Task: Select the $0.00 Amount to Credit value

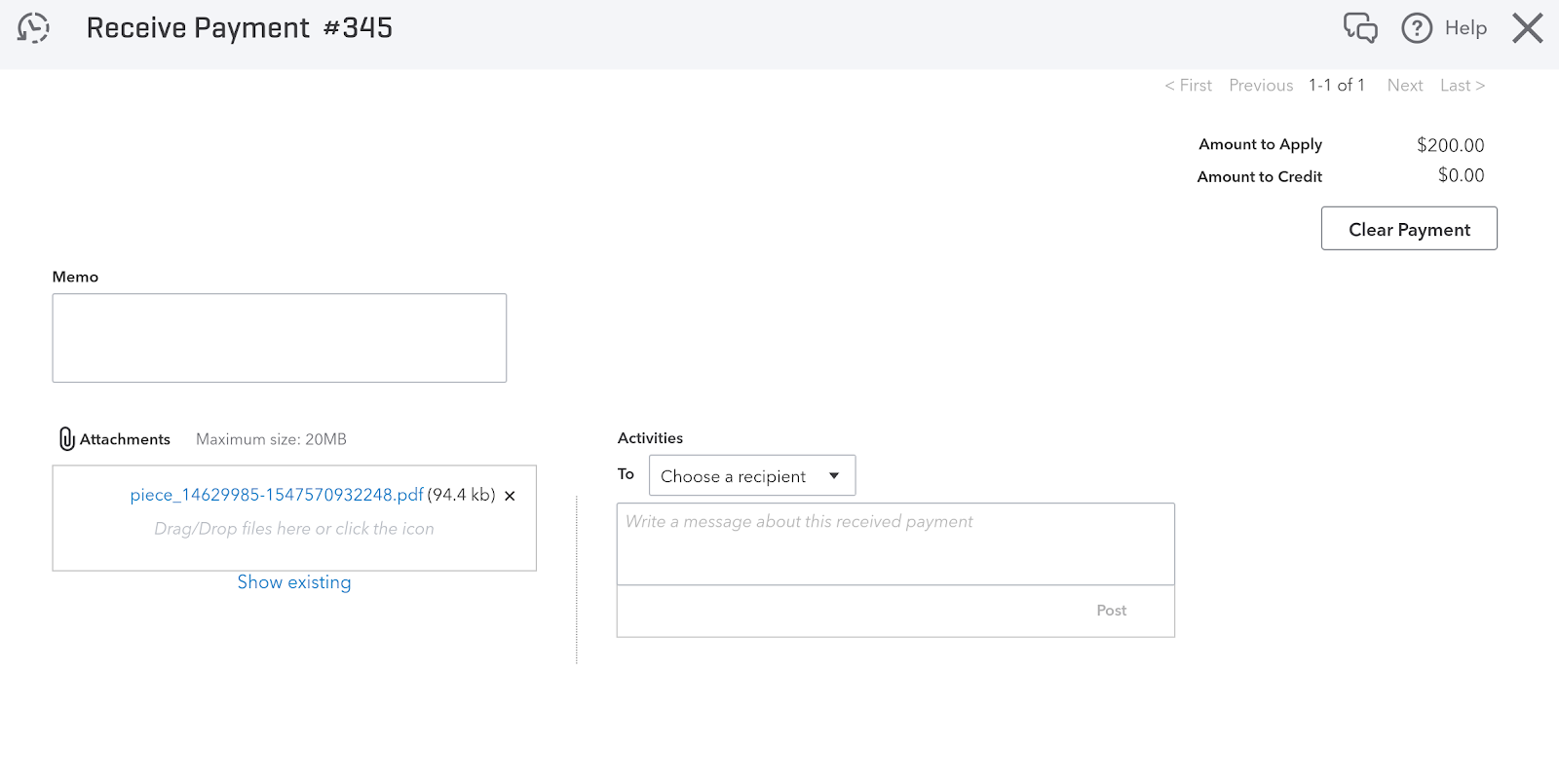Action: point(1461,175)
